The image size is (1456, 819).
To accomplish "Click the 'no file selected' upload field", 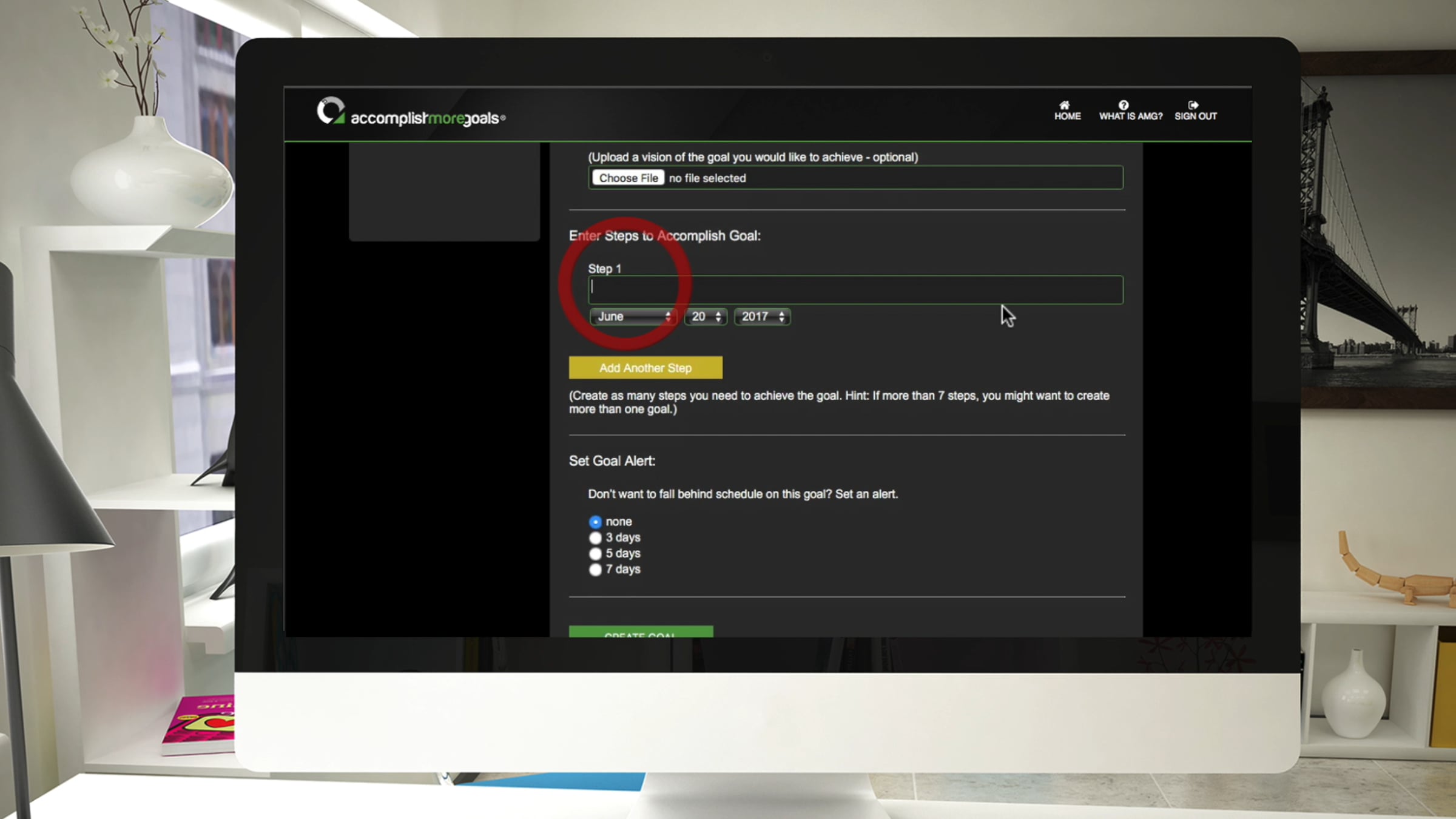I will (x=707, y=178).
